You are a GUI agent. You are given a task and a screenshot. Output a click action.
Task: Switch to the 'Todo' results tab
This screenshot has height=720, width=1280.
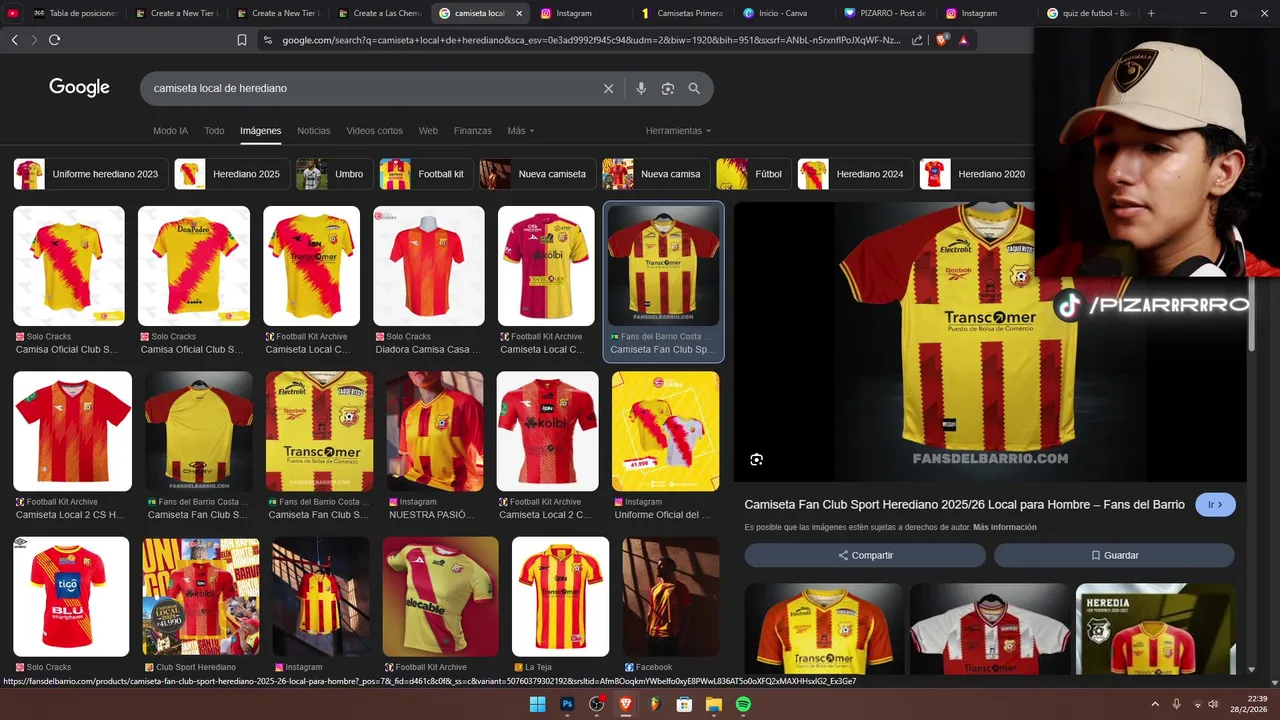[x=214, y=131]
